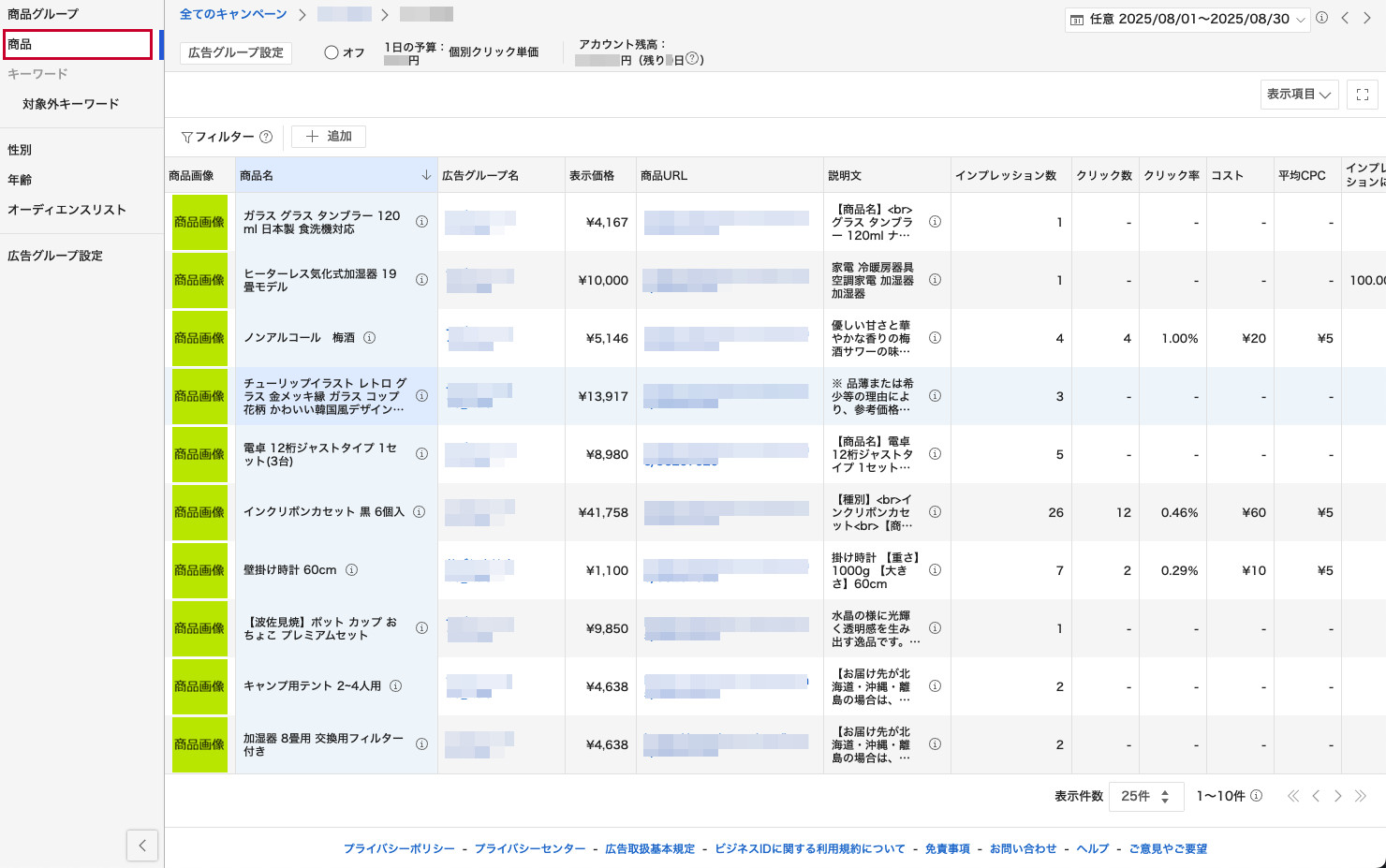
Task: Select 商品 in sidebar menu
Action: (x=79, y=44)
